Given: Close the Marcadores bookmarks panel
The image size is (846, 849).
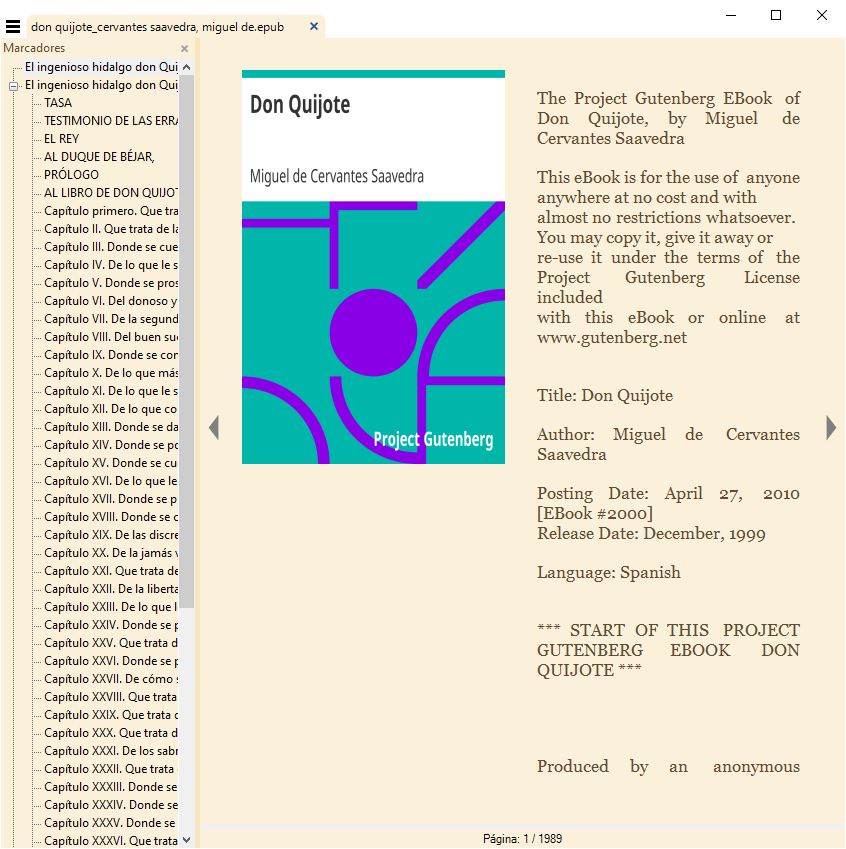Looking at the screenshot, I should click(x=184, y=48).
